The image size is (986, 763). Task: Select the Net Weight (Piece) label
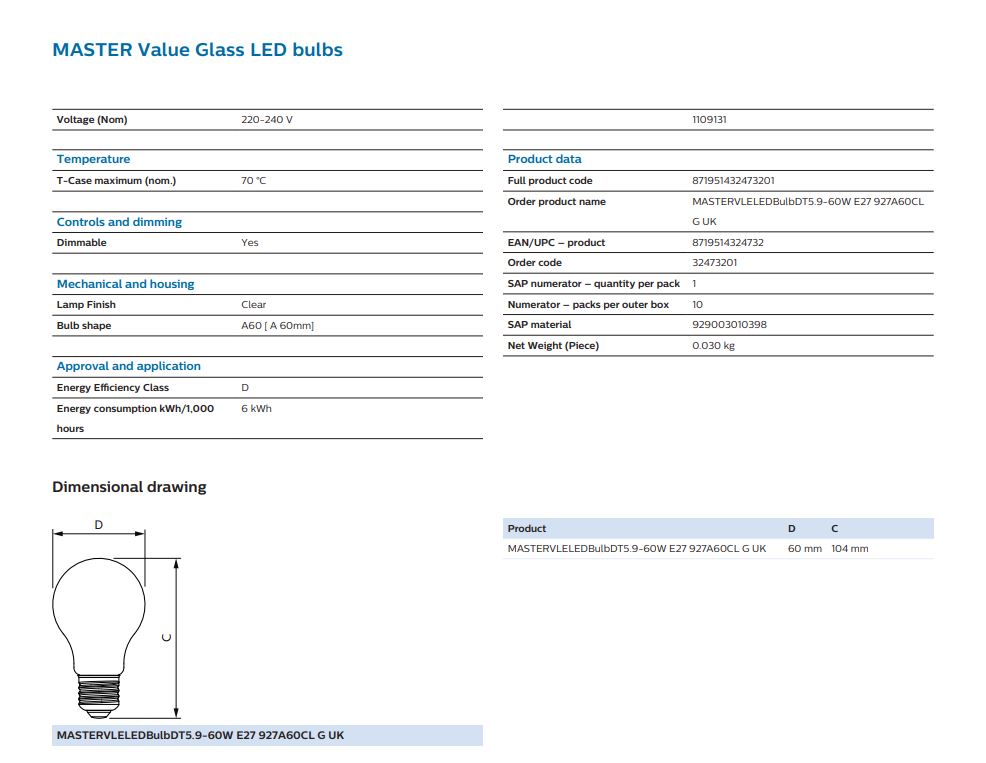pos(553,345)
